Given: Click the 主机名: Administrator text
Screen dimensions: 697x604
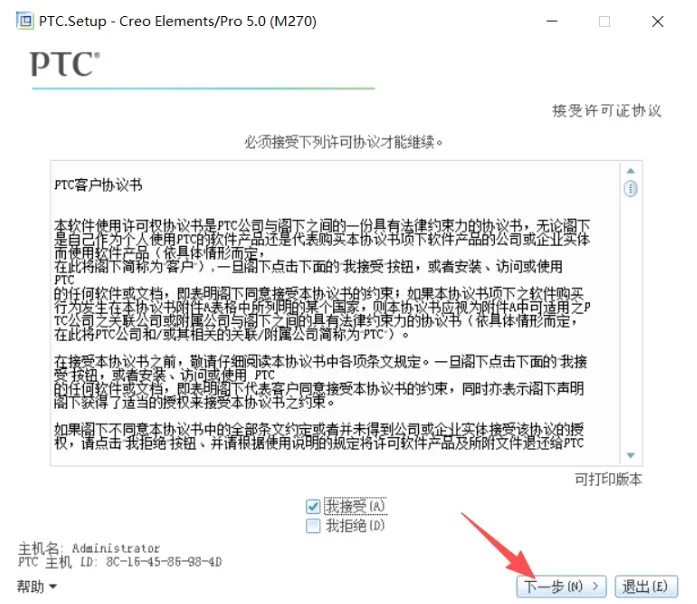Looking at the screenshot, I should tap(89, 548).
